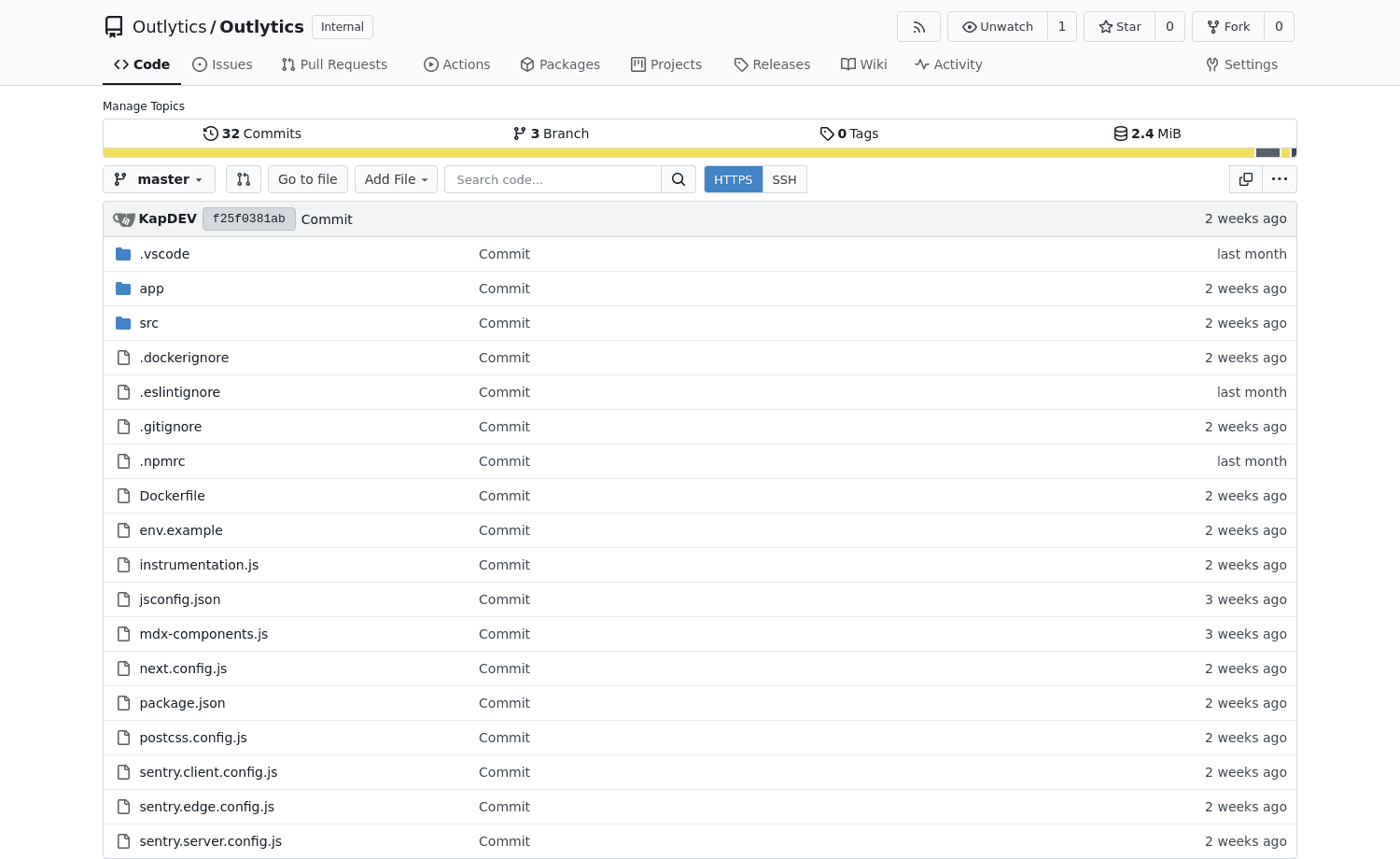Switch clone protocol to SSH
The image size is (1400, 859).
click(x=785, y=179)
